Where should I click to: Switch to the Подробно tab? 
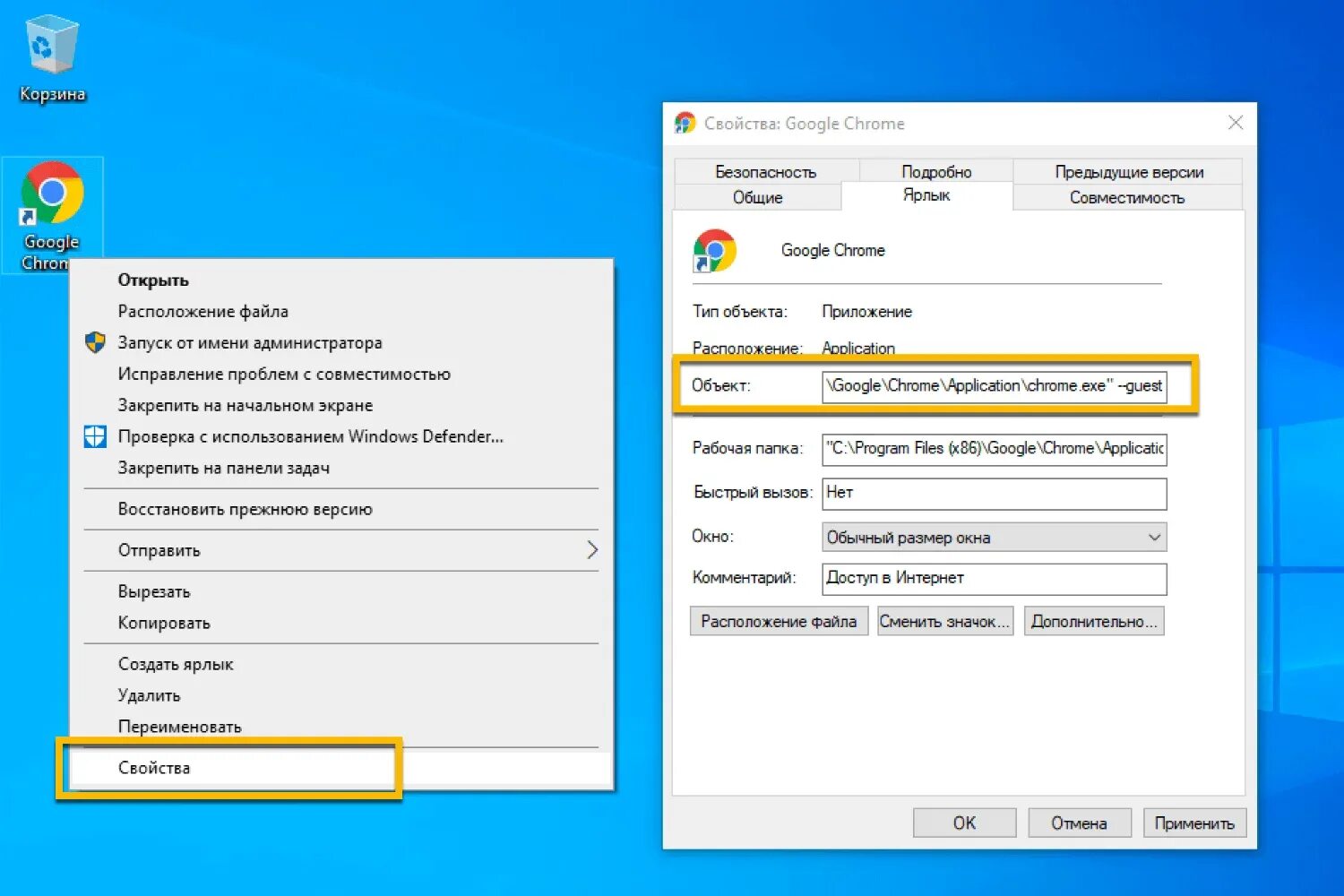936,171
